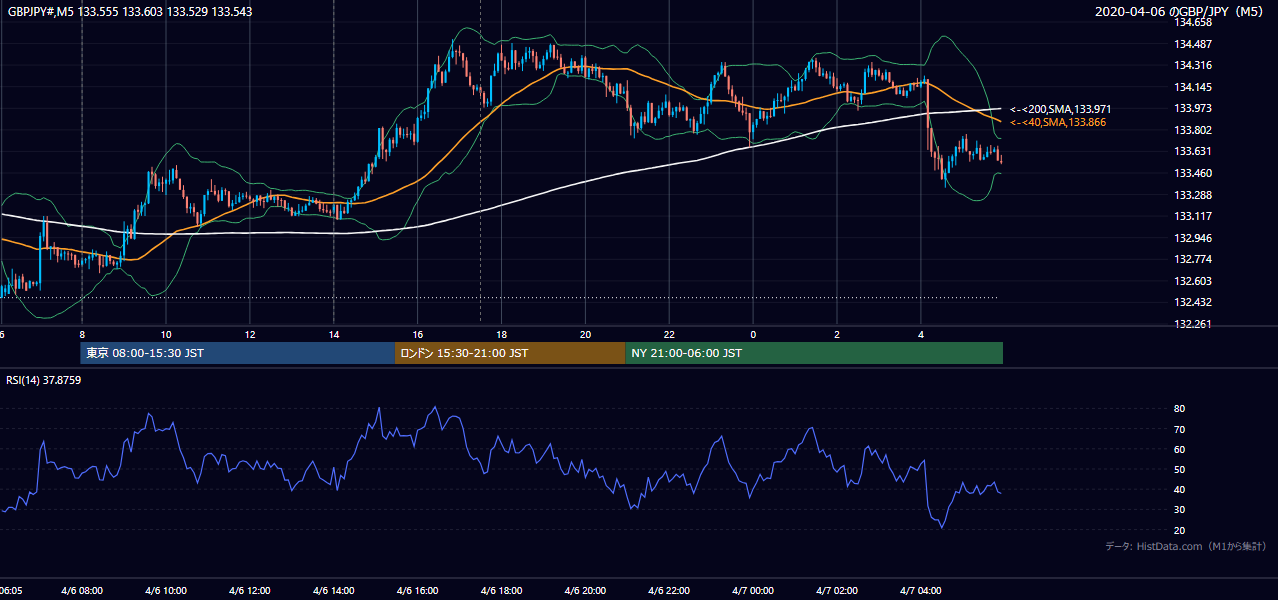Click price axis value 134.145
The width and height of the screenshot is (1278, 600).
[x=1193, y=87]
